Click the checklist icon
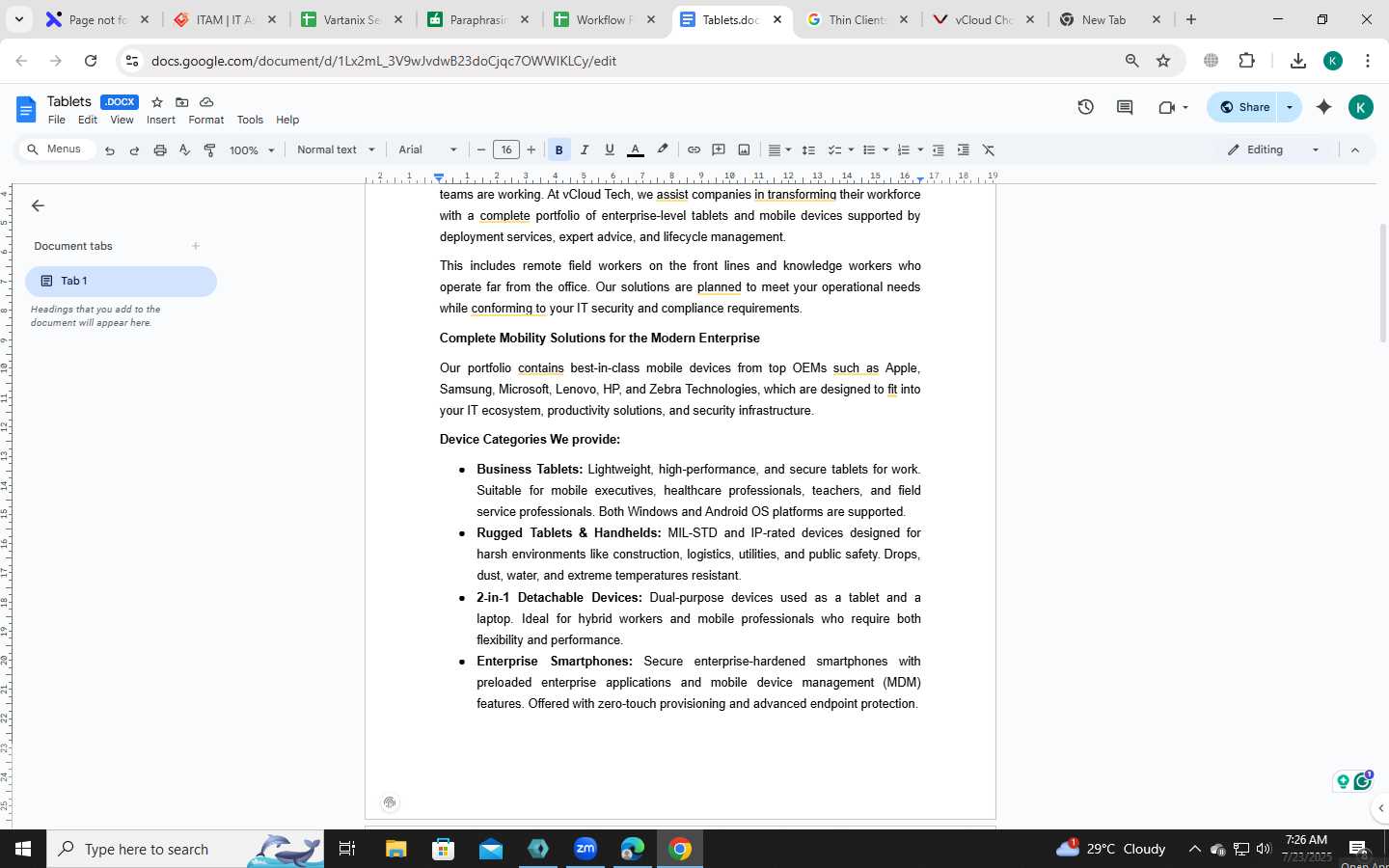This screenshot has height=868, width=1389. coord(834,150)
